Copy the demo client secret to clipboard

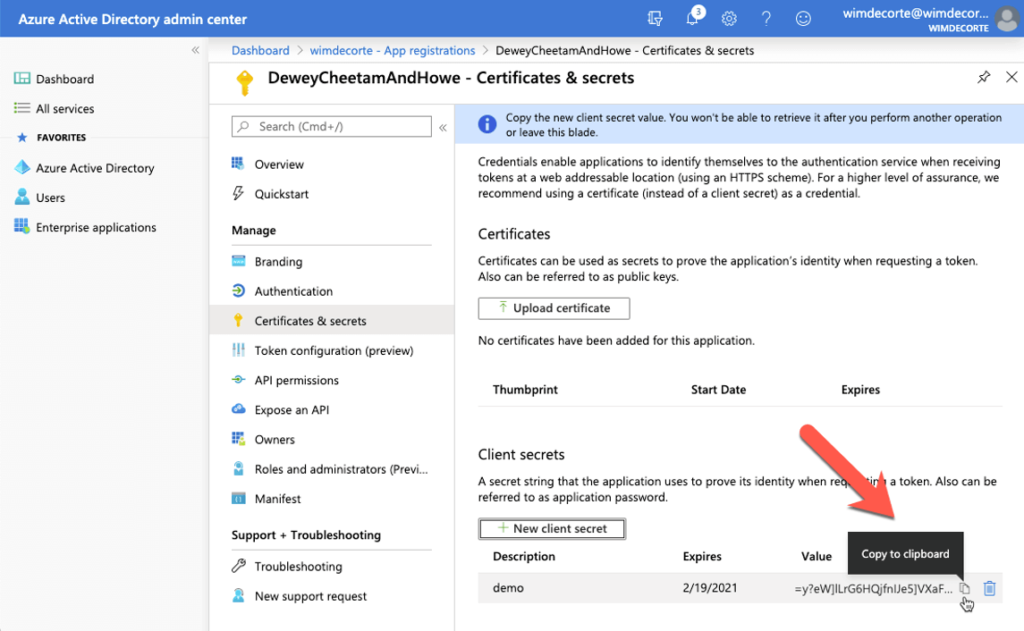click(963, 589)
